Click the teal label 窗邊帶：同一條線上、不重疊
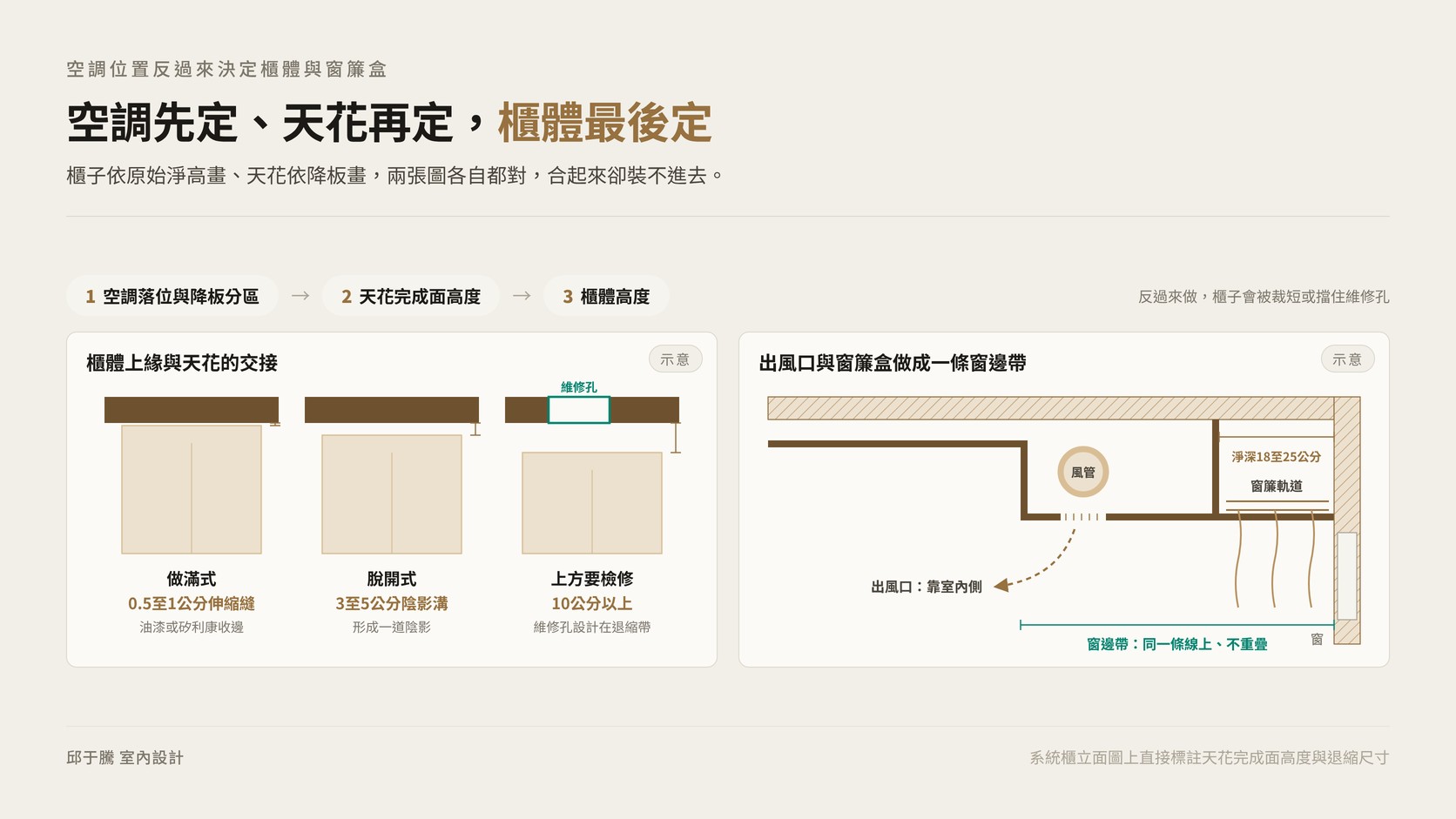 1177,644
